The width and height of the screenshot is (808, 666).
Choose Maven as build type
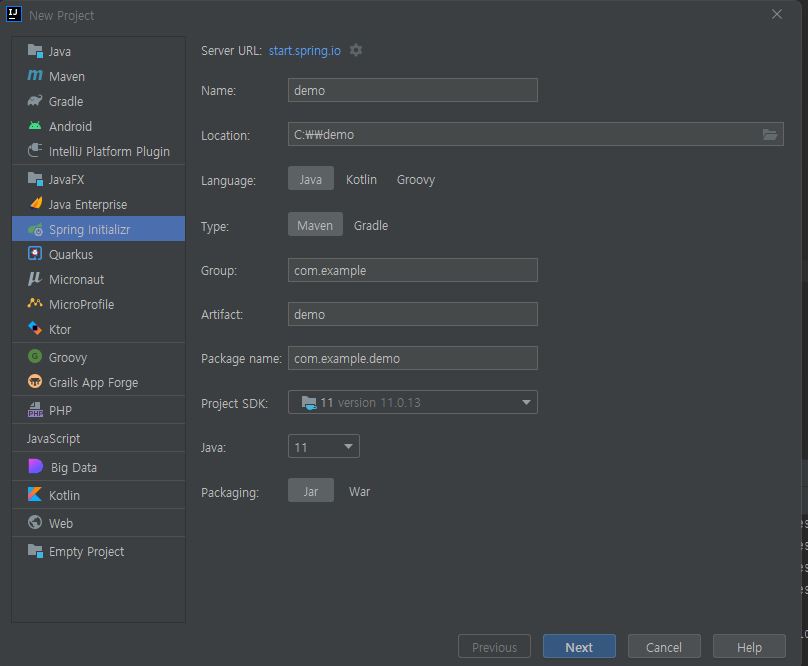pos(315,224)
